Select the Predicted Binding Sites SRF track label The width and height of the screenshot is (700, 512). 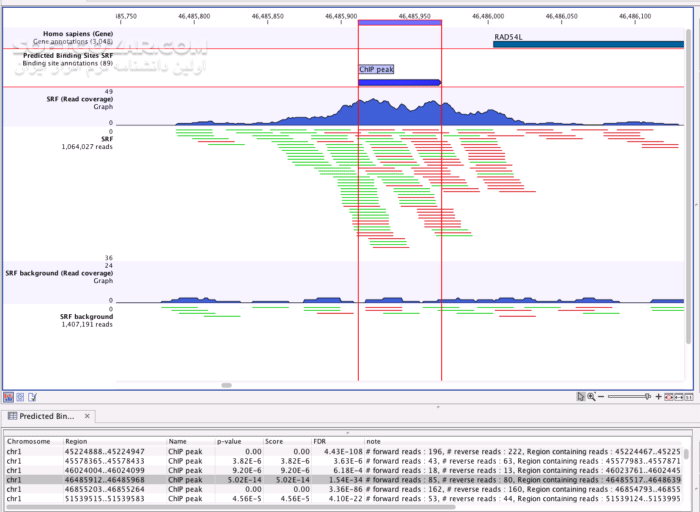pos(68,55)
